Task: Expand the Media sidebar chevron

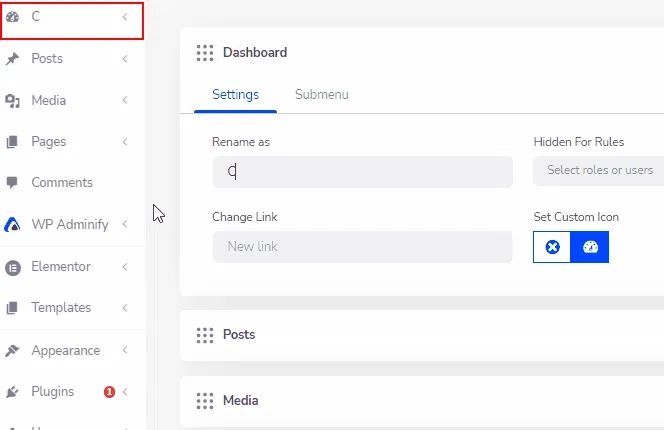Action: [124, 100]
